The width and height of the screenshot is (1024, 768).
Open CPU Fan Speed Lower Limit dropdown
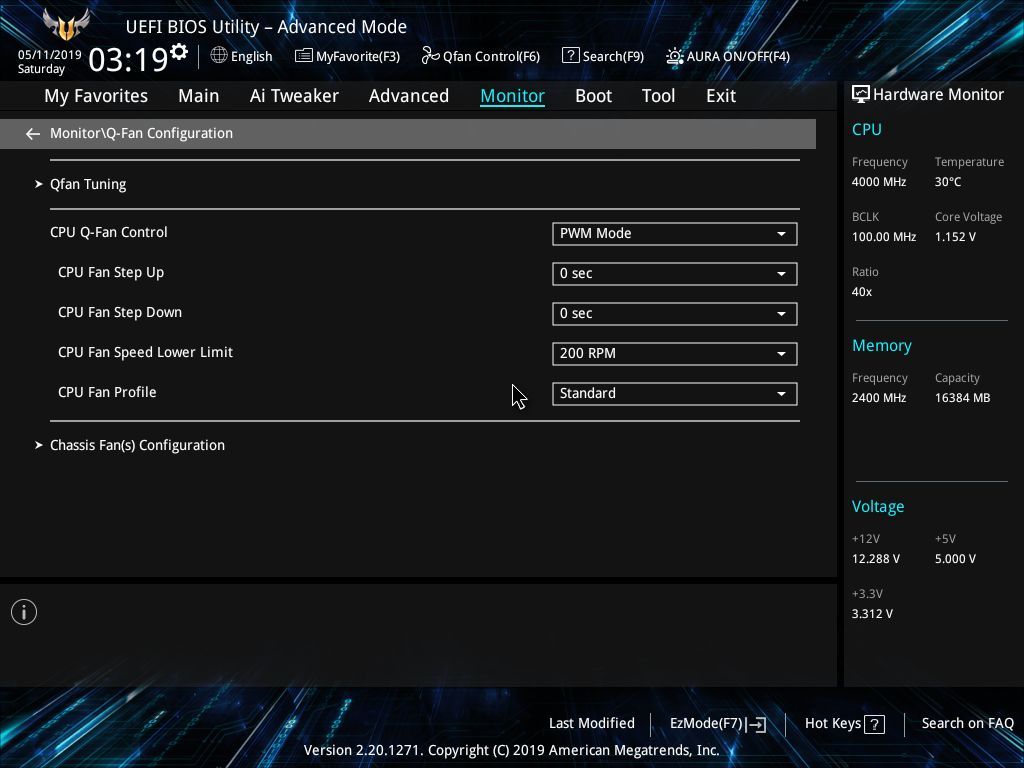pos(675,353)
